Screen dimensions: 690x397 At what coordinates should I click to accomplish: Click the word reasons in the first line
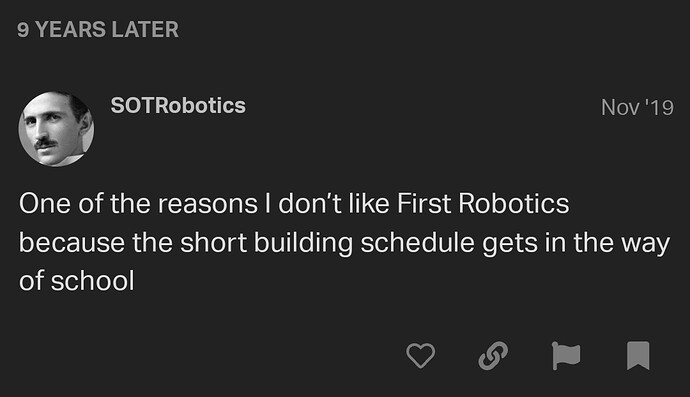click(207, 204)
